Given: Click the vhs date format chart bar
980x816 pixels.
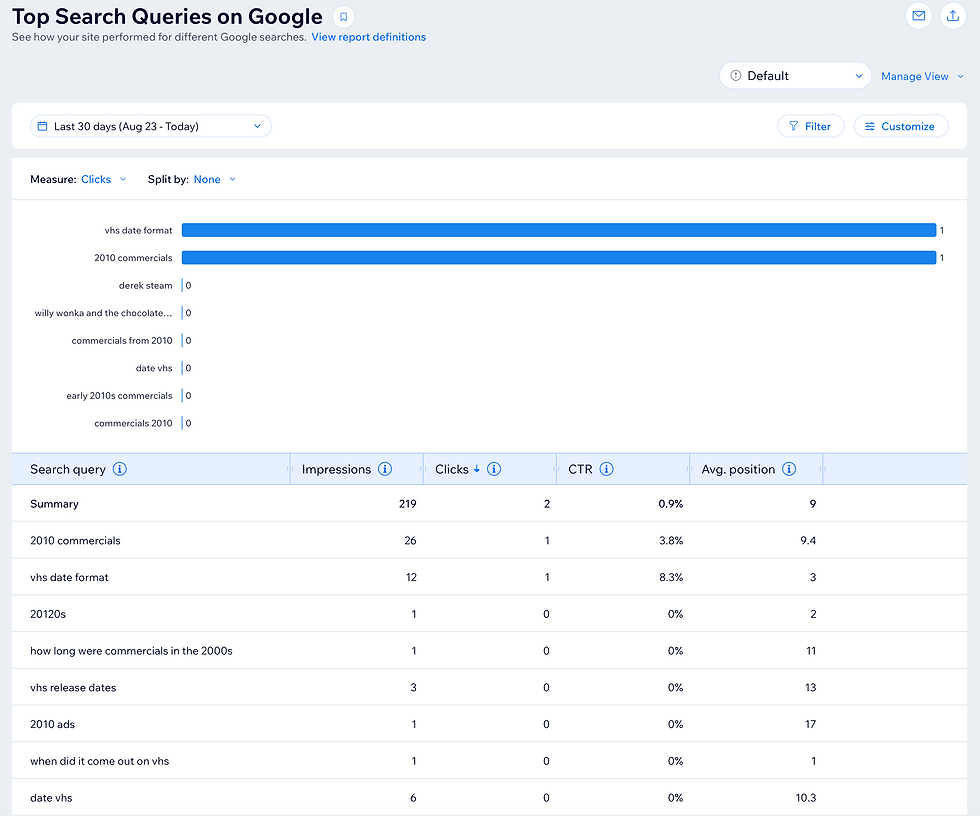Looking at the screenshot, I should pyautogui.click(x=559, y=230).
